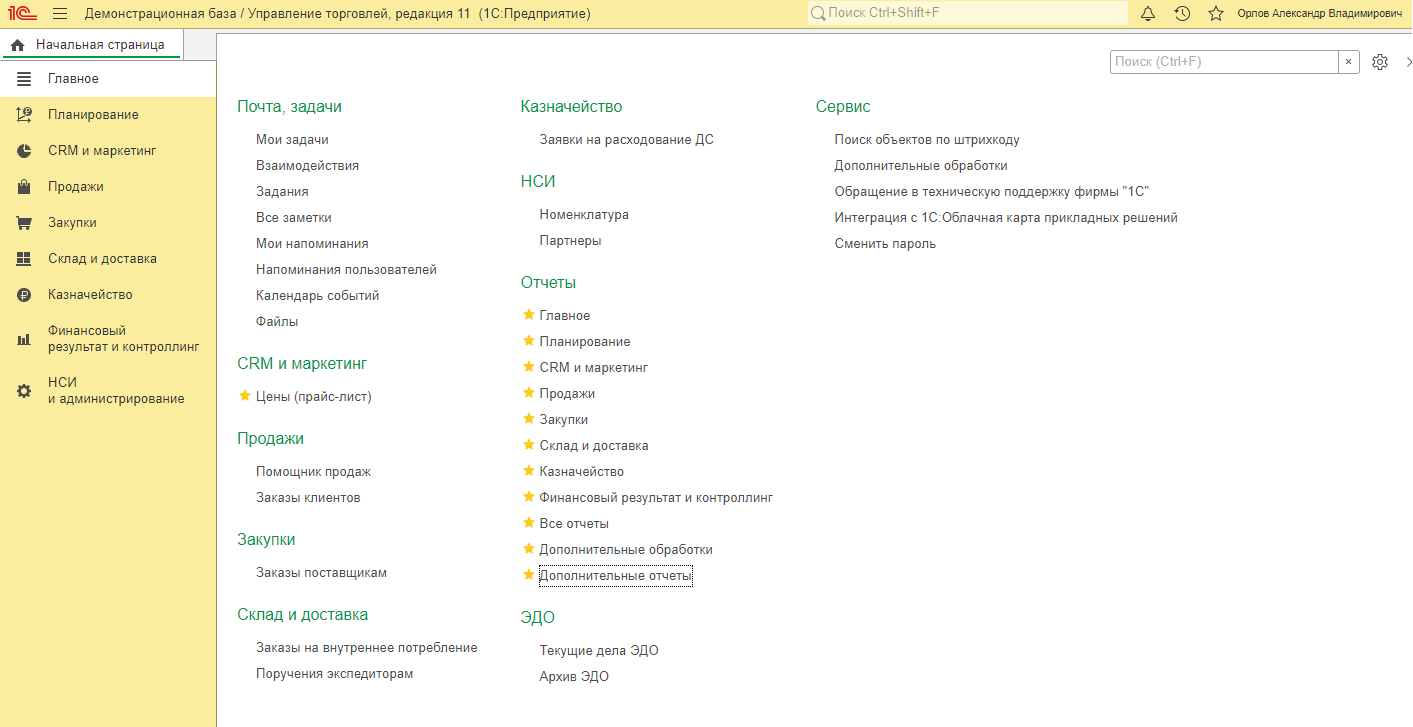Open settings gear next to the search field
The height and width of the screenshot is (727, 1413).
[x=1380, y=62]
